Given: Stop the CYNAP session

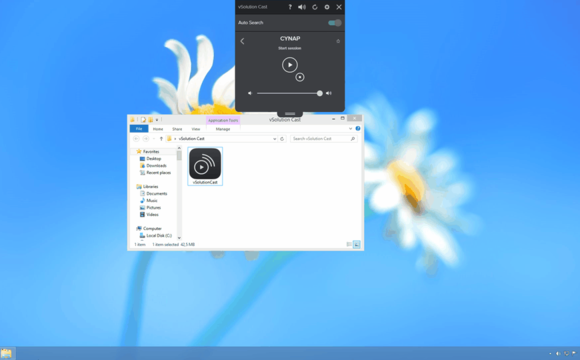Looking at the screenshot, I should (x=300, y=77).
